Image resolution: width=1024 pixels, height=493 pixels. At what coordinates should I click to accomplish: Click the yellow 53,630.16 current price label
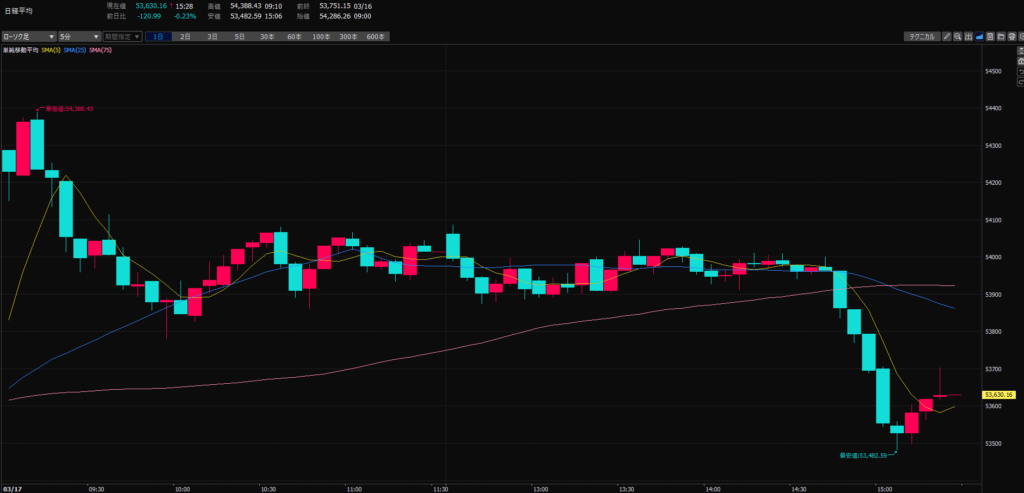(x=1000, y=395)
